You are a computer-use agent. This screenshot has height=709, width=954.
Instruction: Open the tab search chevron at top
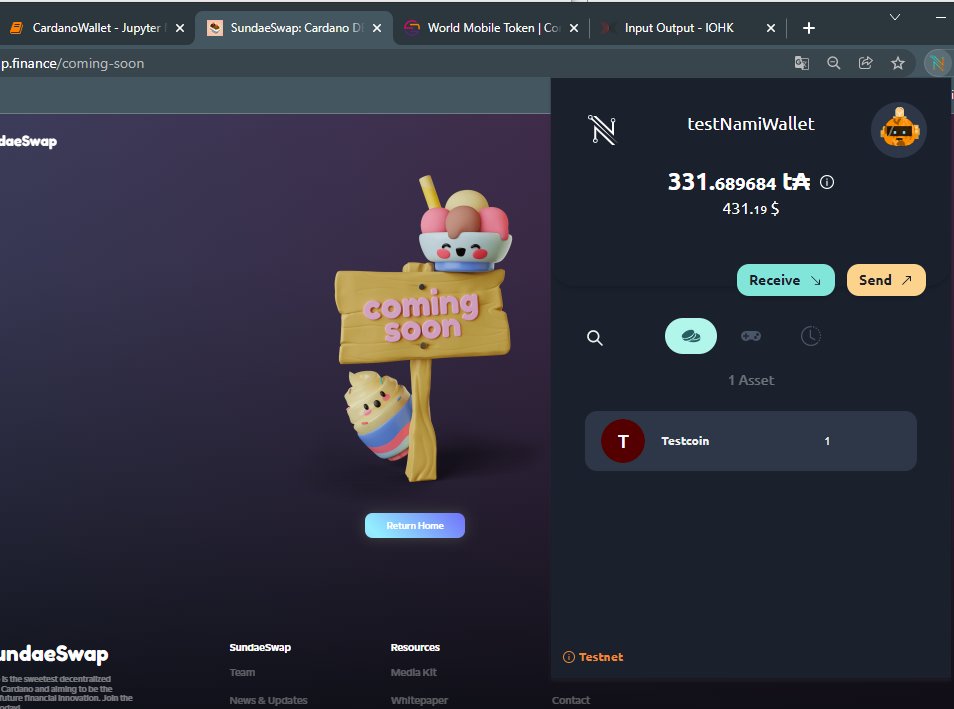[x=894, y=17]
